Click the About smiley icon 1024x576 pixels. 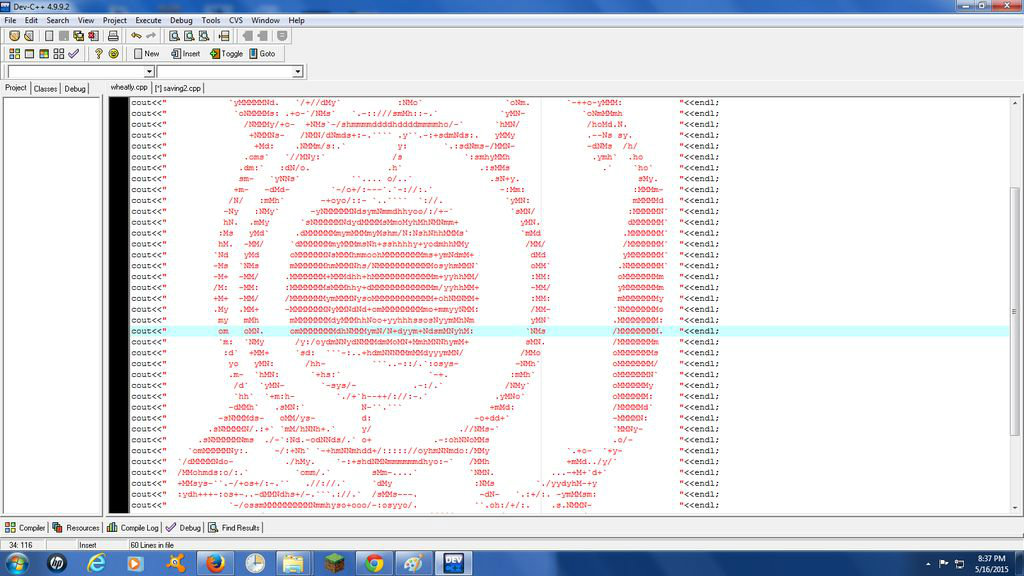click(114, 54)
